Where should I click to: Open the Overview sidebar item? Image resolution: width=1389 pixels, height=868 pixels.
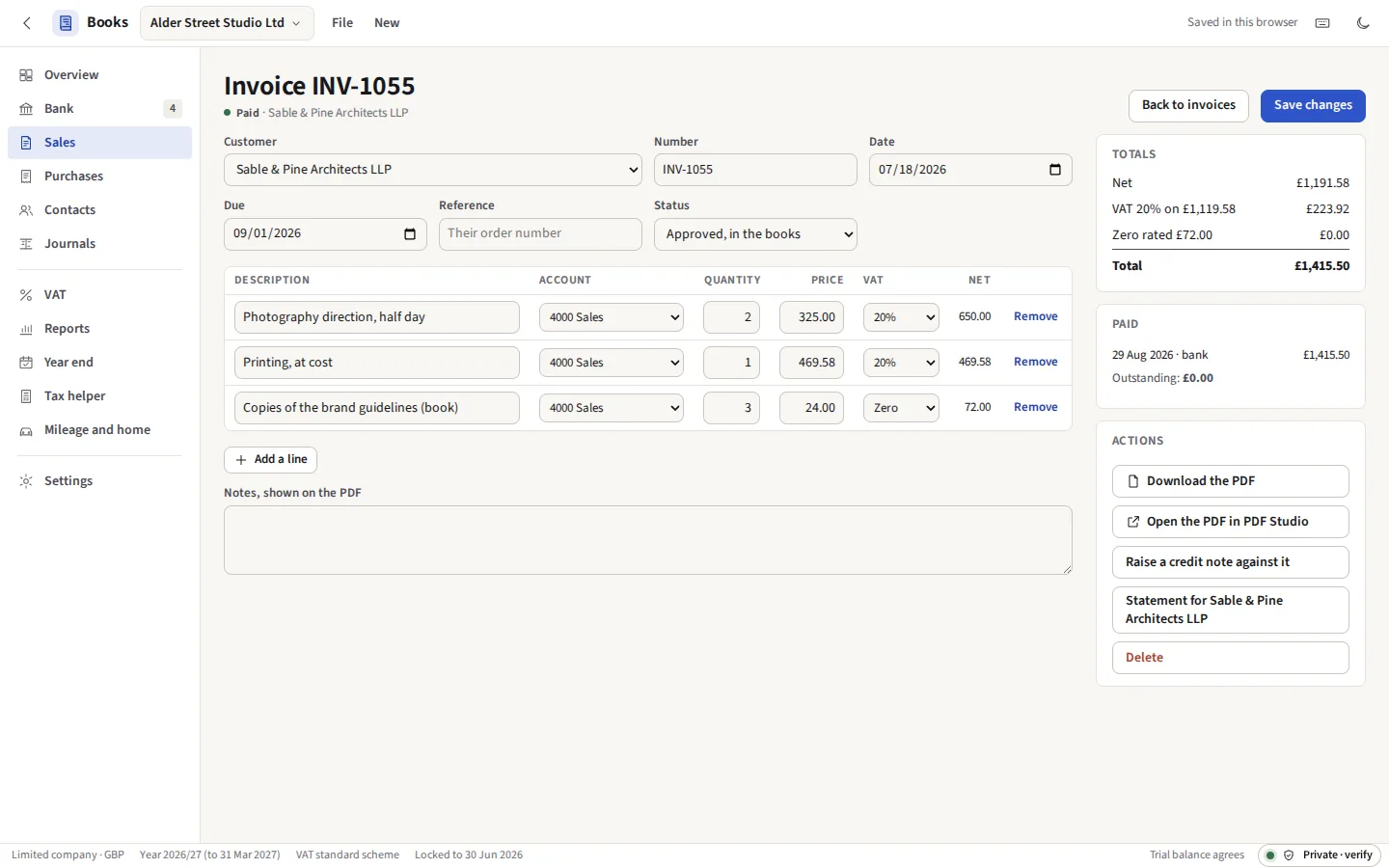coord(100,75)
